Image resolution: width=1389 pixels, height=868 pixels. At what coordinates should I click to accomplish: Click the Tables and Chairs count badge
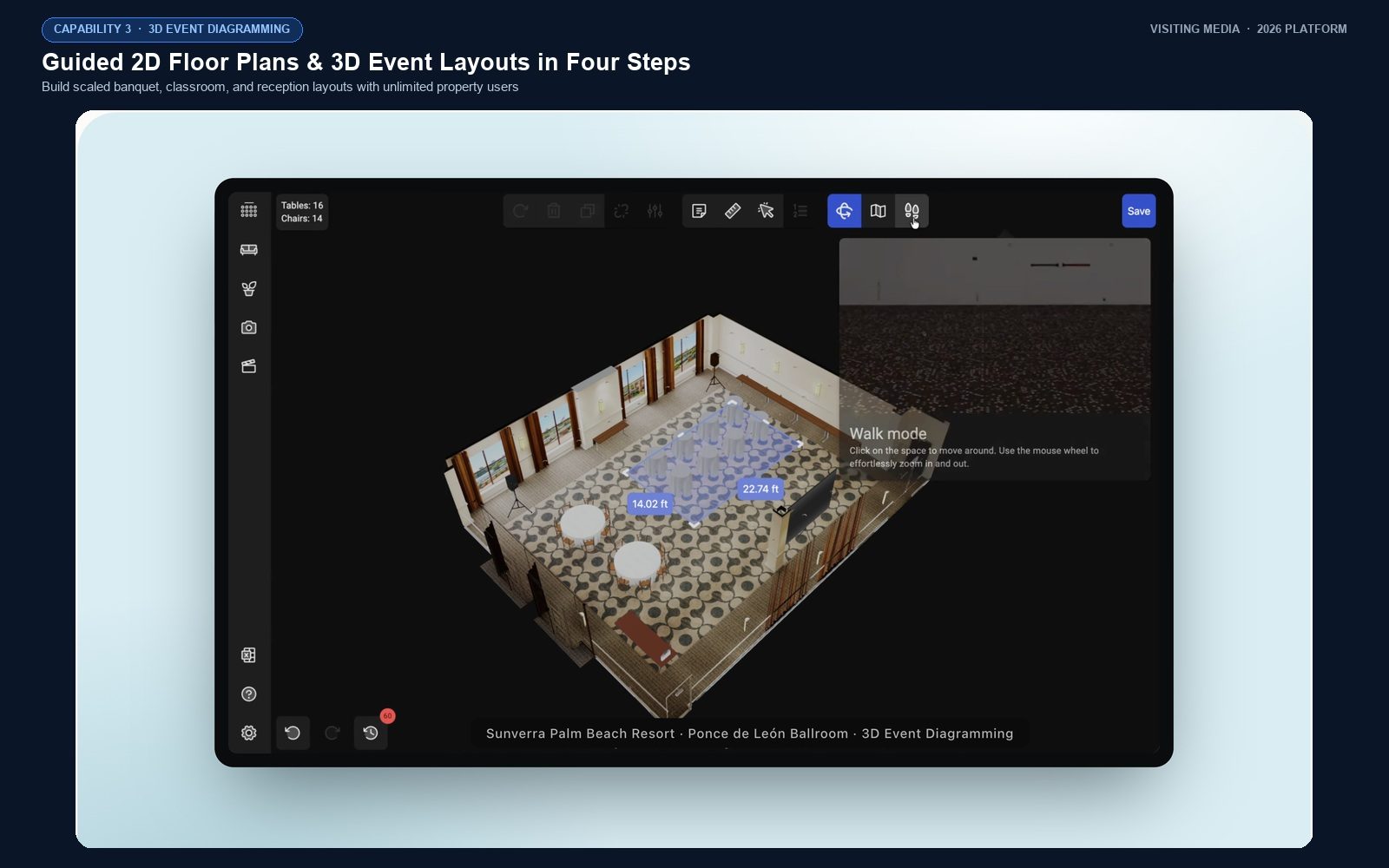(301, 212)
